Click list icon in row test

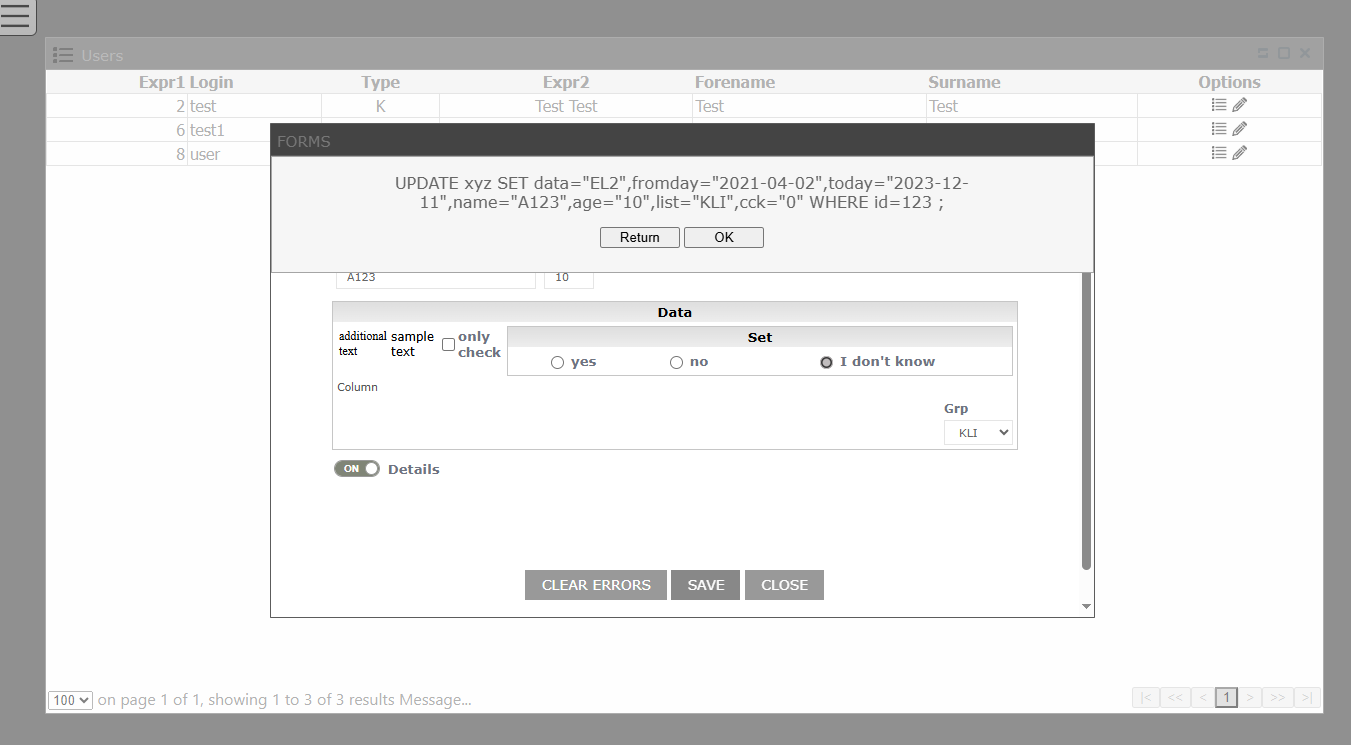tap(1218, 105)
